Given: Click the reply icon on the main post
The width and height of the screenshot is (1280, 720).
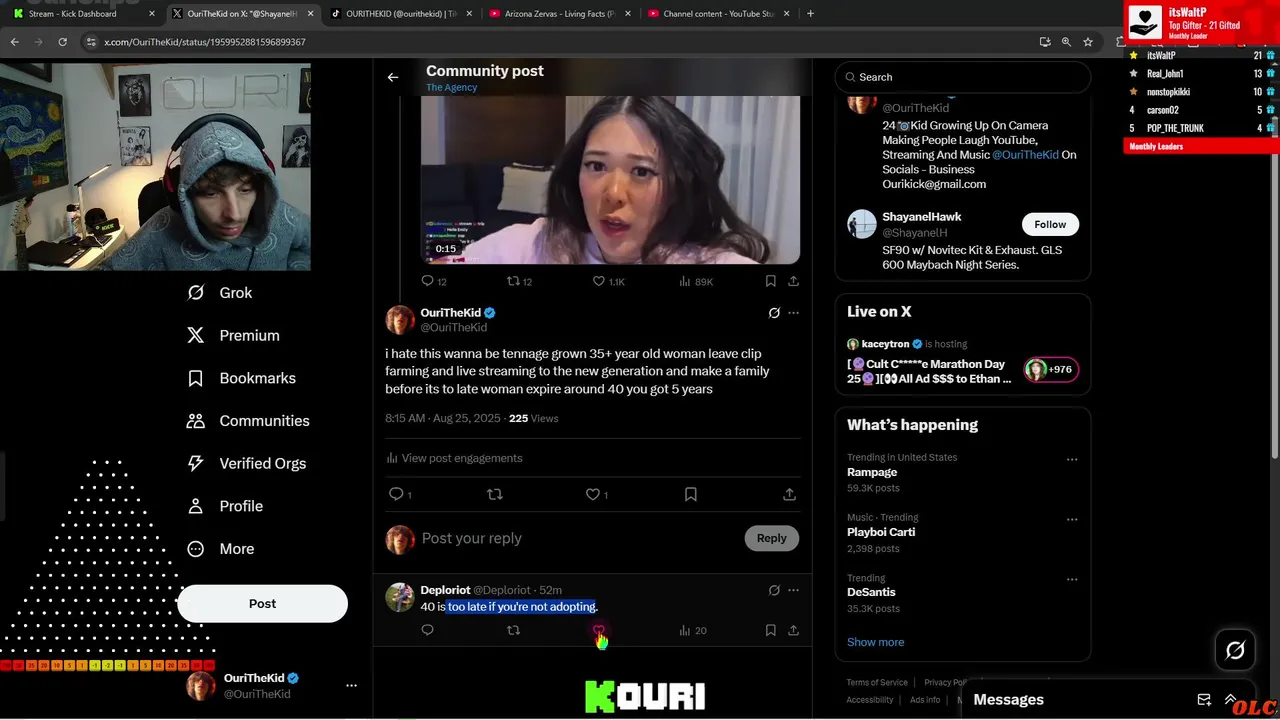Looking at the screenshot, I should [396, 494].
